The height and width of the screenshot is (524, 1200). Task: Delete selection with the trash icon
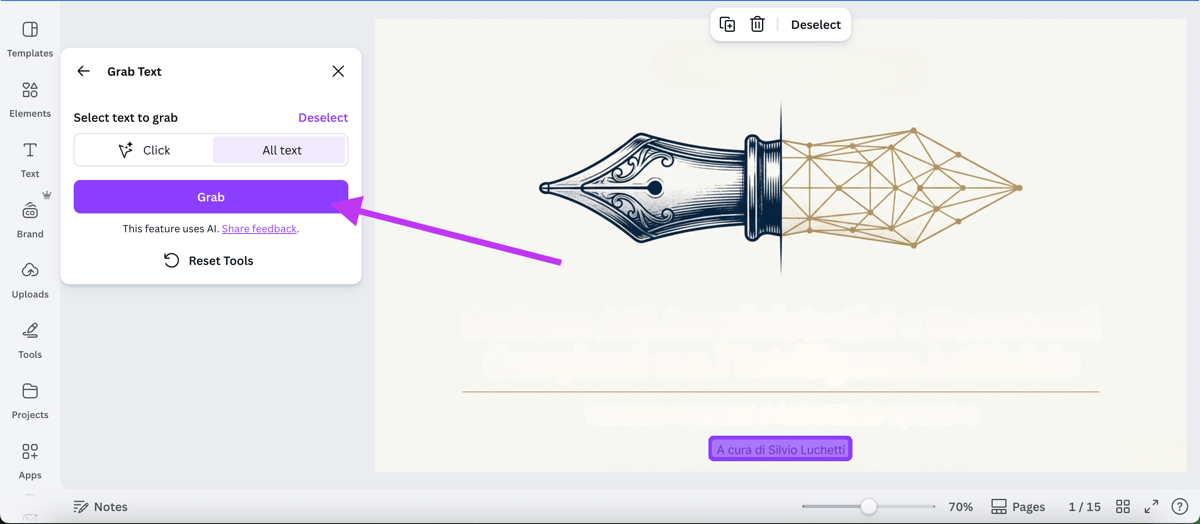(757, 25)
